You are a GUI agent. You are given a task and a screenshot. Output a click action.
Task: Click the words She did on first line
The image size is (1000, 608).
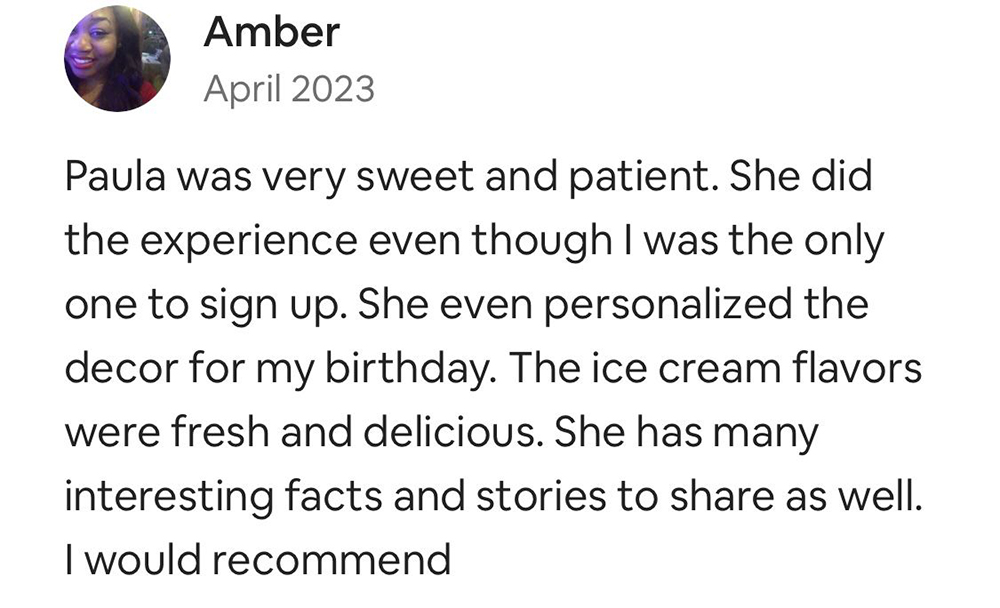pyautogui.click(x=800, y=176)
